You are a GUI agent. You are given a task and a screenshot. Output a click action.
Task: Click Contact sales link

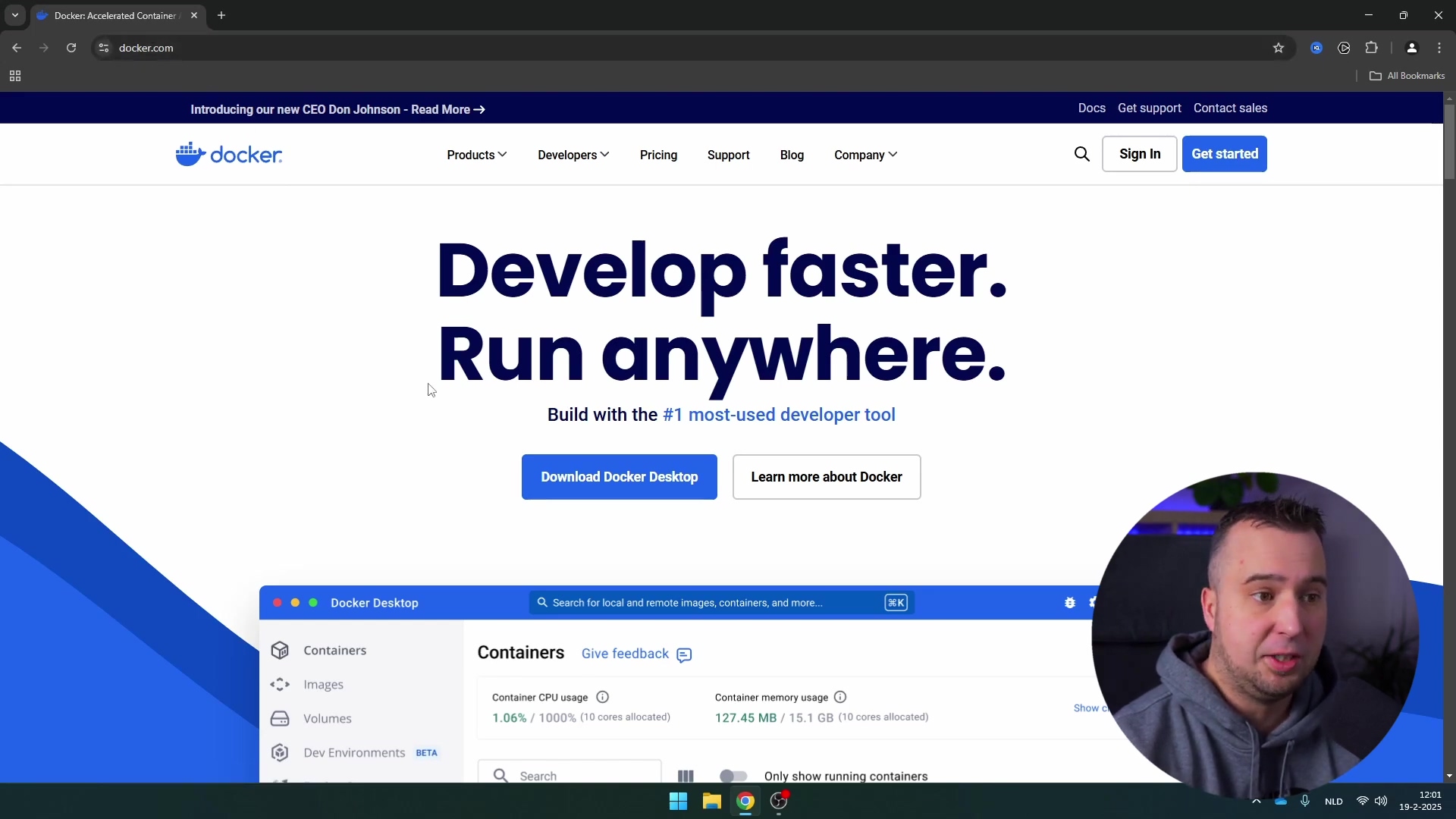pos(1230,108)
